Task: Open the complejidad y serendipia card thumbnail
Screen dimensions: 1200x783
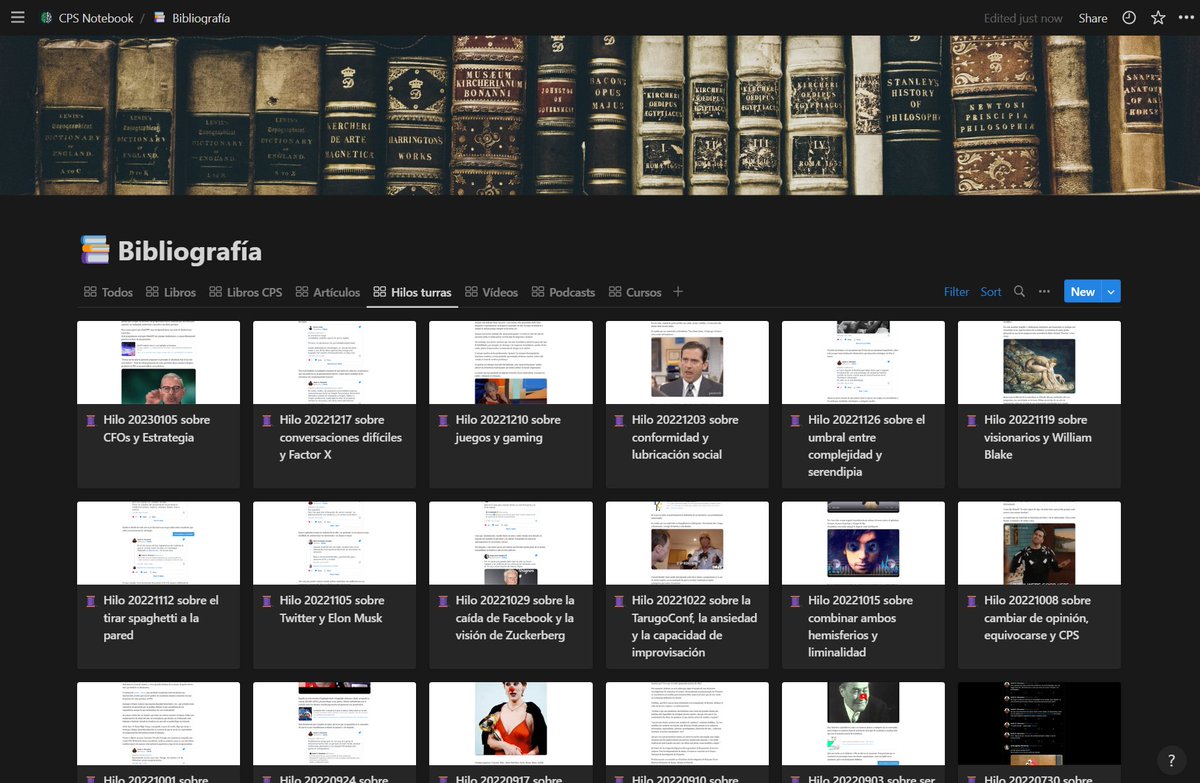Action: (x=863, y=362)
